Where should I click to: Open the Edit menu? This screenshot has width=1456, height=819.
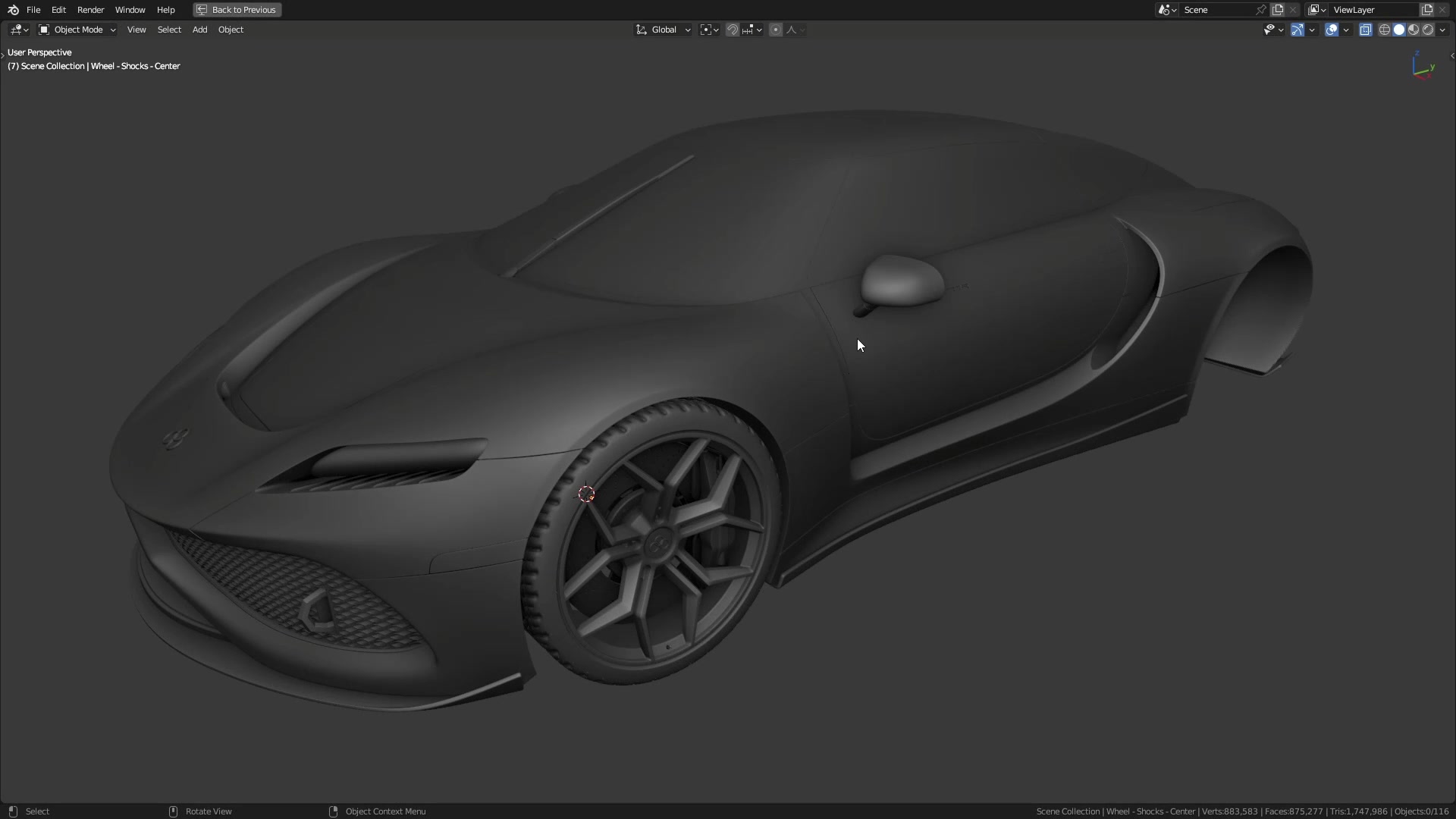(58, 10)
